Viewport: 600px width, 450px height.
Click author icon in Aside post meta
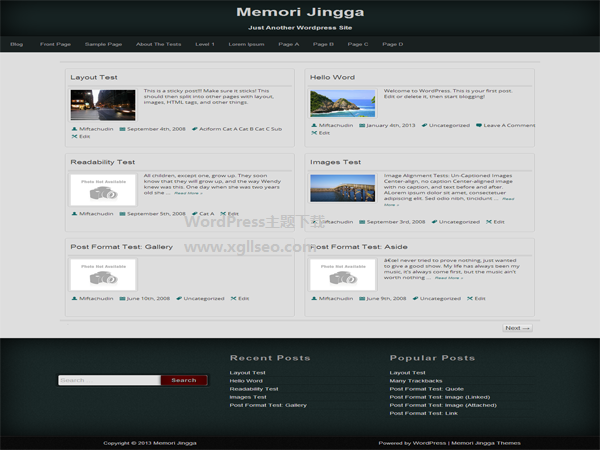[314, 298]
